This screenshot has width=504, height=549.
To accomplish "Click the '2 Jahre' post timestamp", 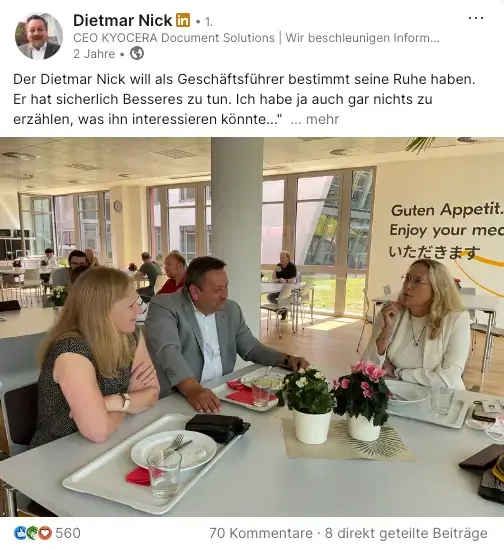I will [94, 54].
